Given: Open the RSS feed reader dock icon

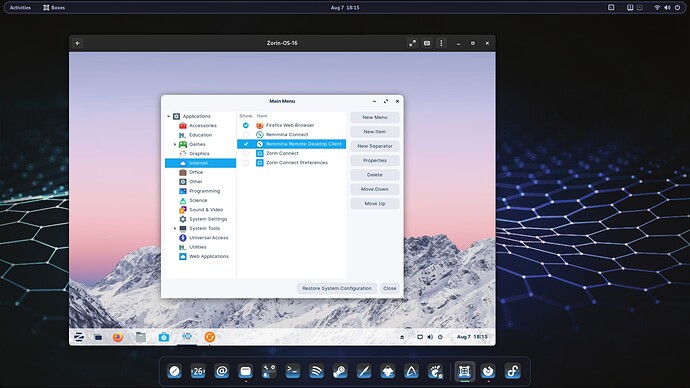Looking at the screenshot, I should (x=316, y=371).
